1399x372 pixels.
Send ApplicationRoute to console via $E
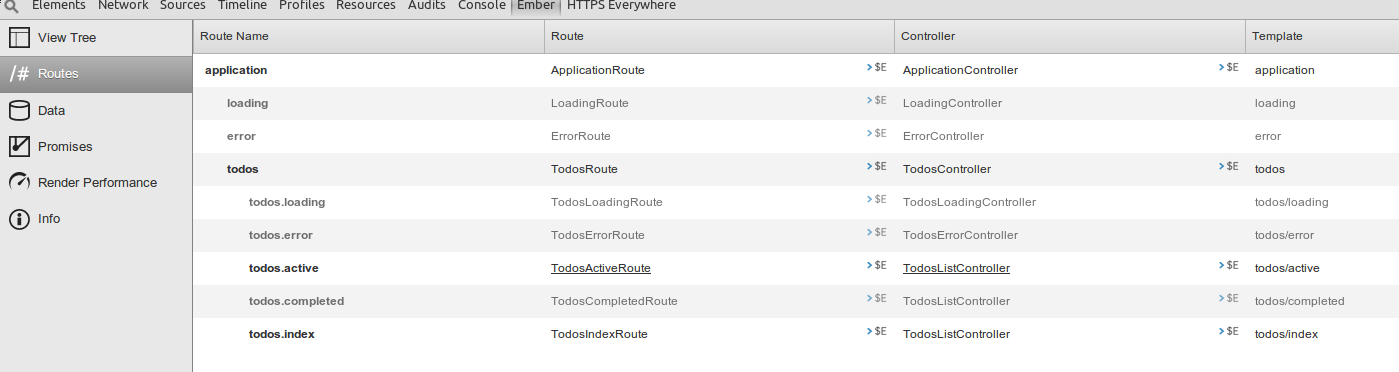coord(877,68)
